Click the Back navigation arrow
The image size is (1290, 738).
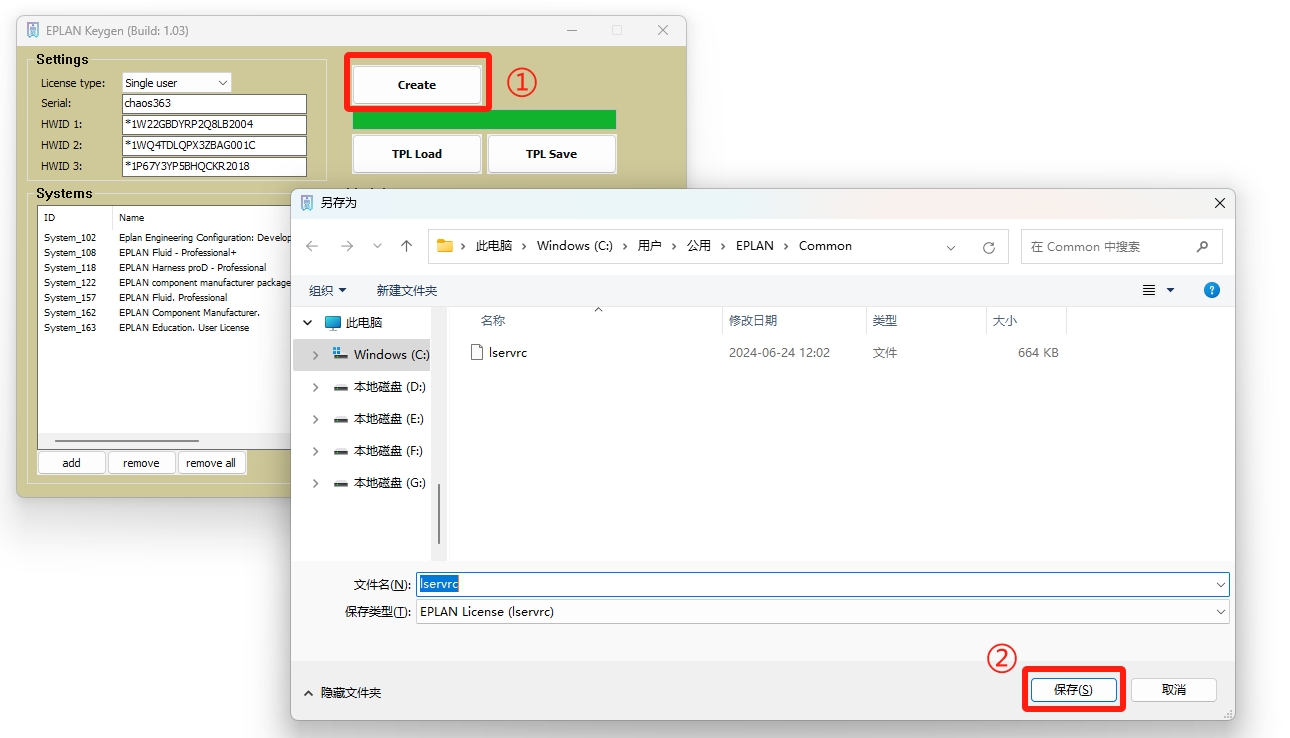312,246
